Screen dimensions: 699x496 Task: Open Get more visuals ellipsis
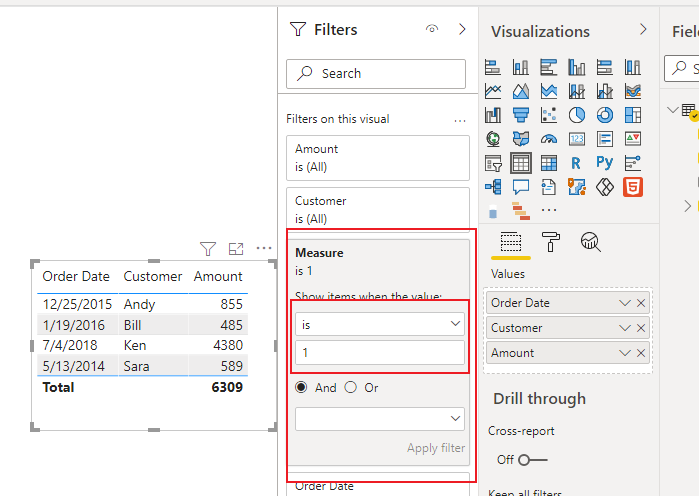pos(549,209)
